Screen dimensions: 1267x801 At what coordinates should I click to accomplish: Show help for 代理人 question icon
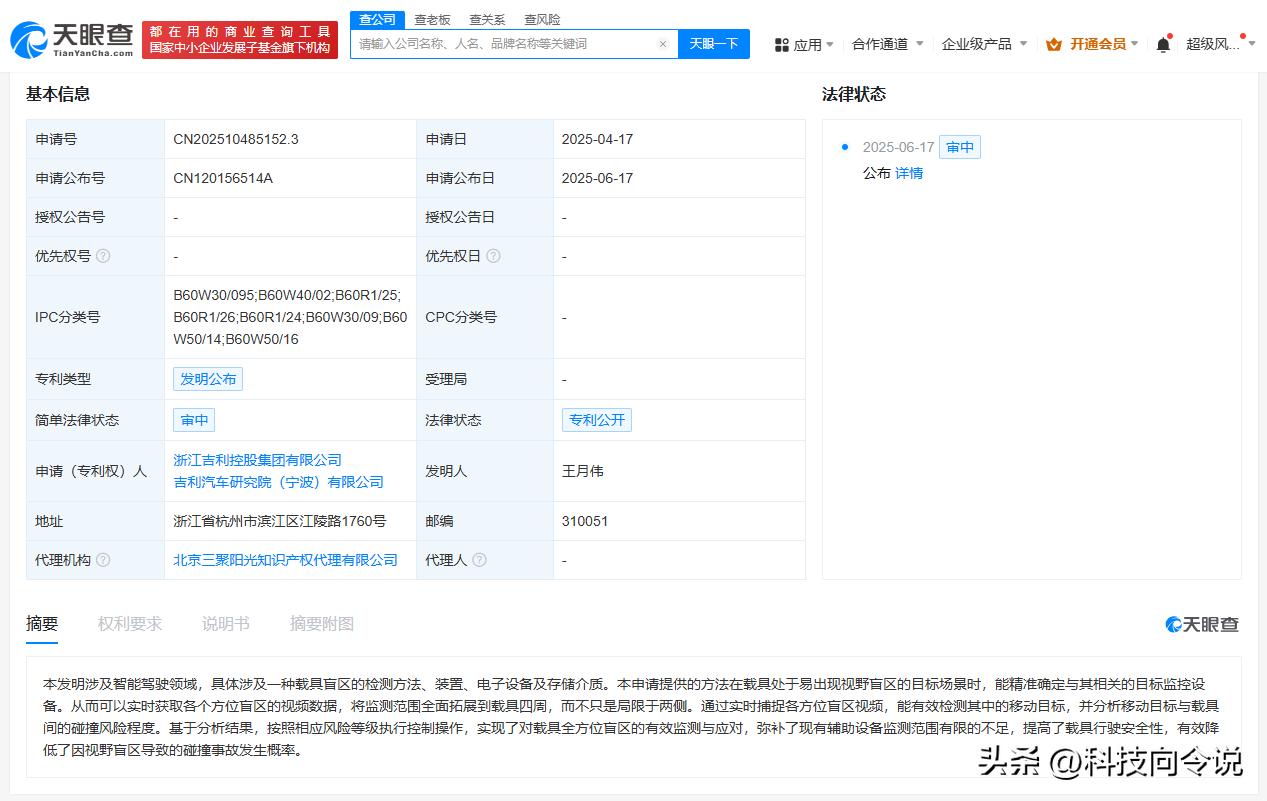479,560
